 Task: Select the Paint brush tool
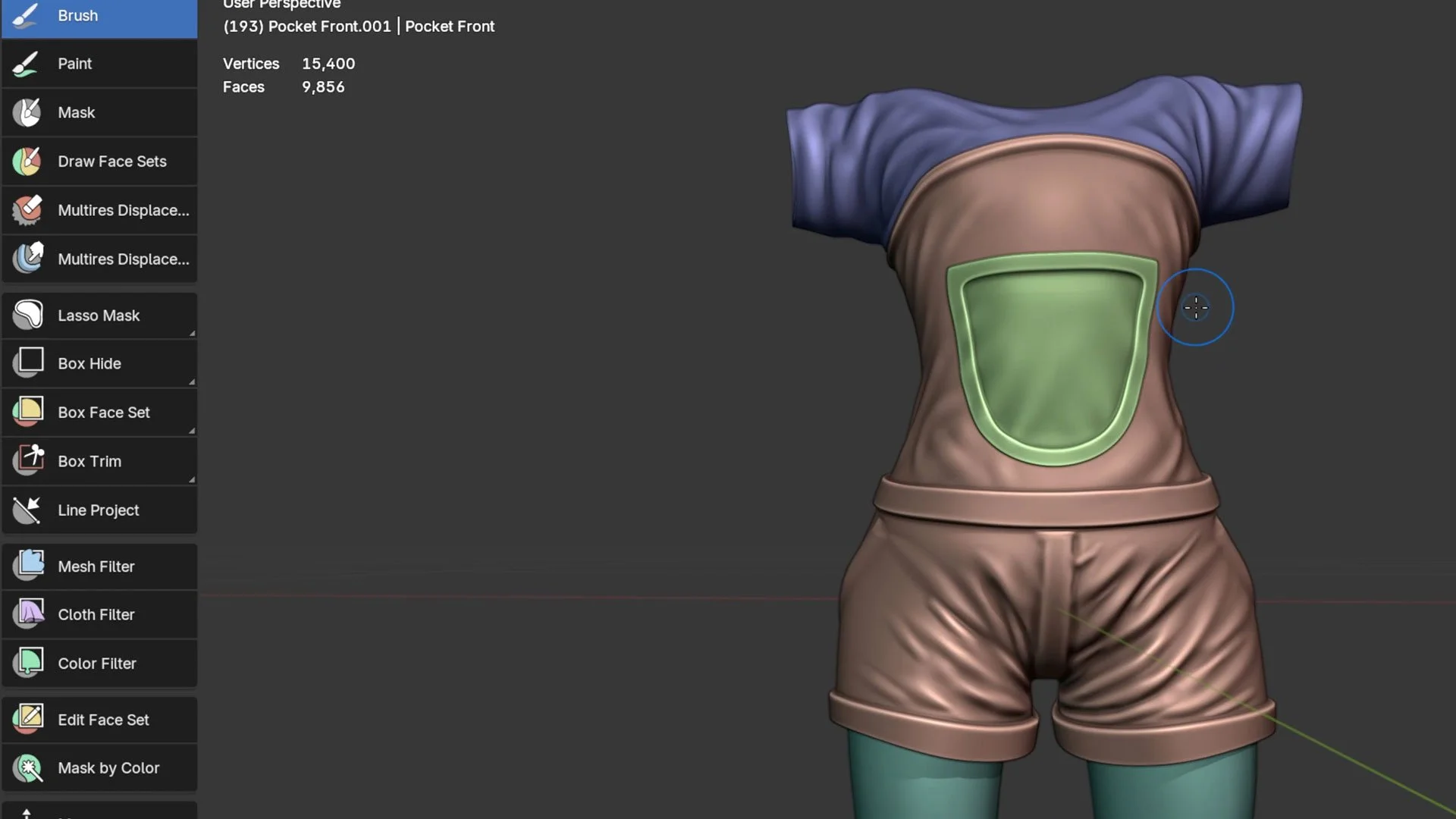tap(99, 64)
